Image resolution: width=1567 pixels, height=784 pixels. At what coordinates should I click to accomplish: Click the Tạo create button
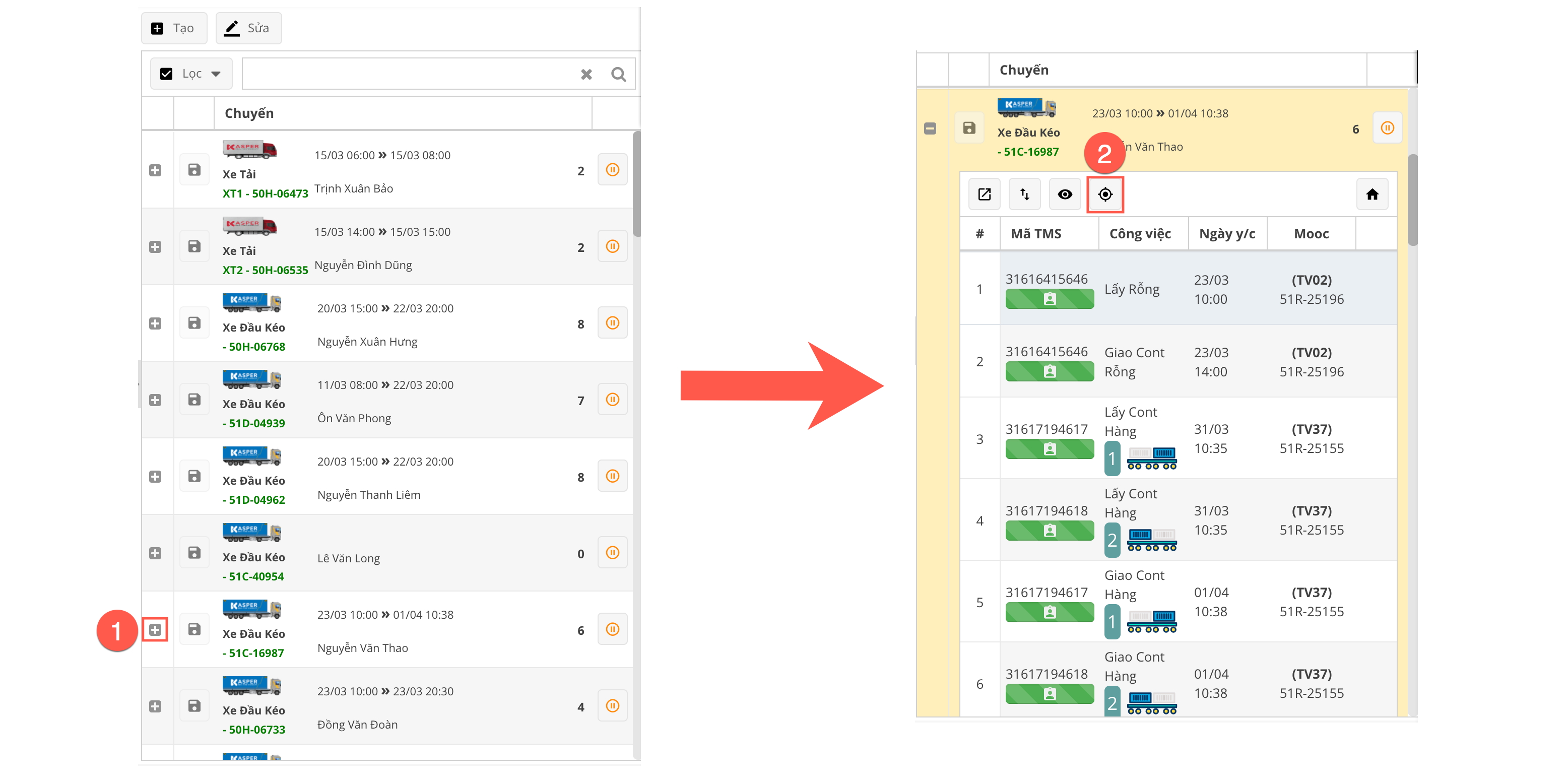click(174, 29)
